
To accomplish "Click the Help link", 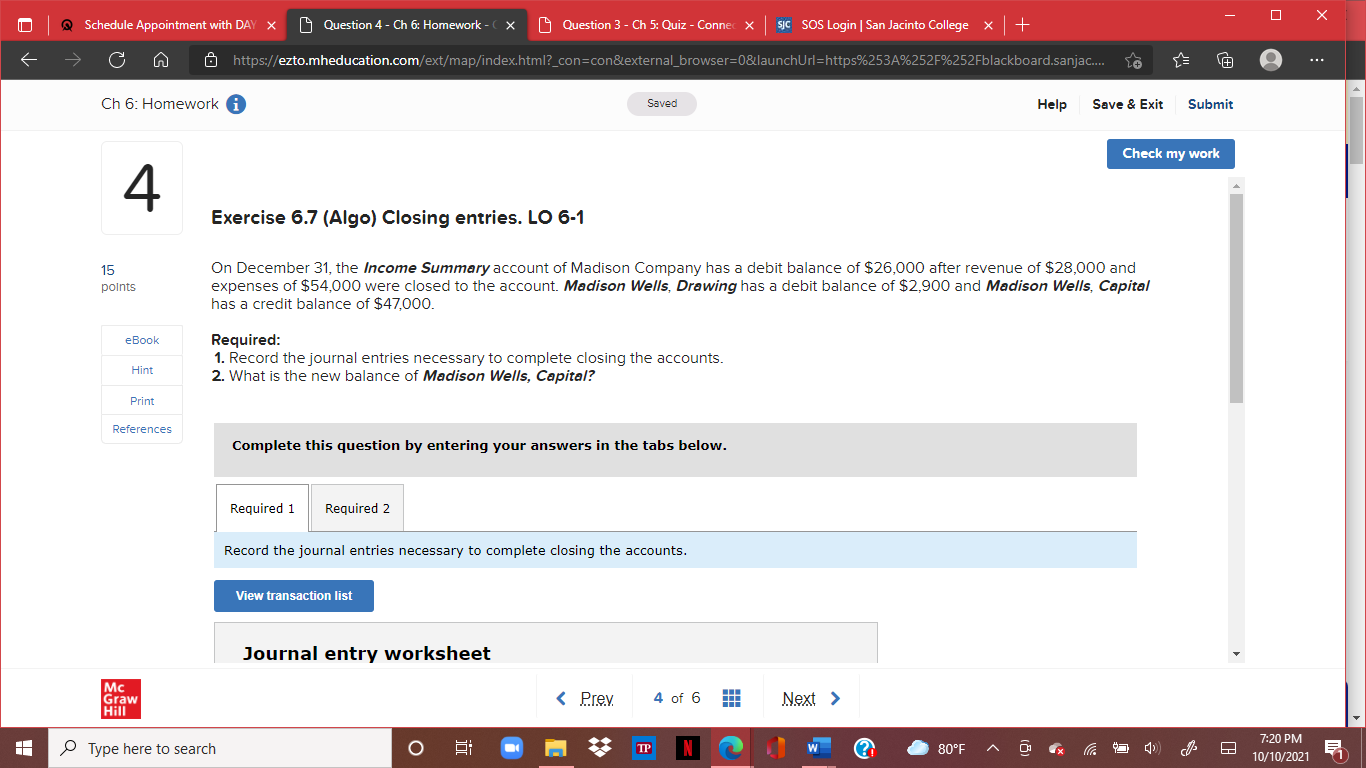I will pyautogui.click(x=1052, y=104).
